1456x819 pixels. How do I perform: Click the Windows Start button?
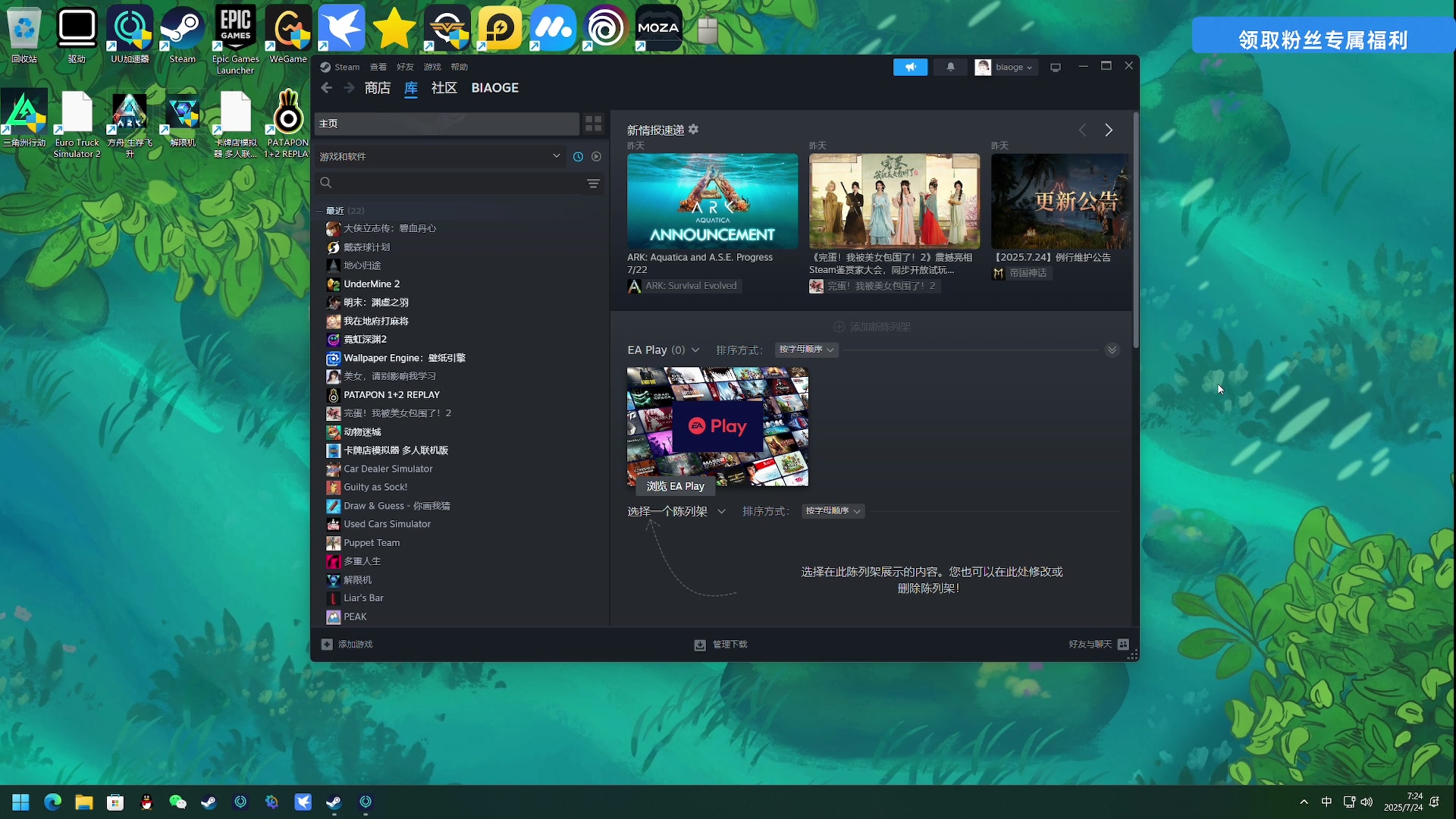20,802
